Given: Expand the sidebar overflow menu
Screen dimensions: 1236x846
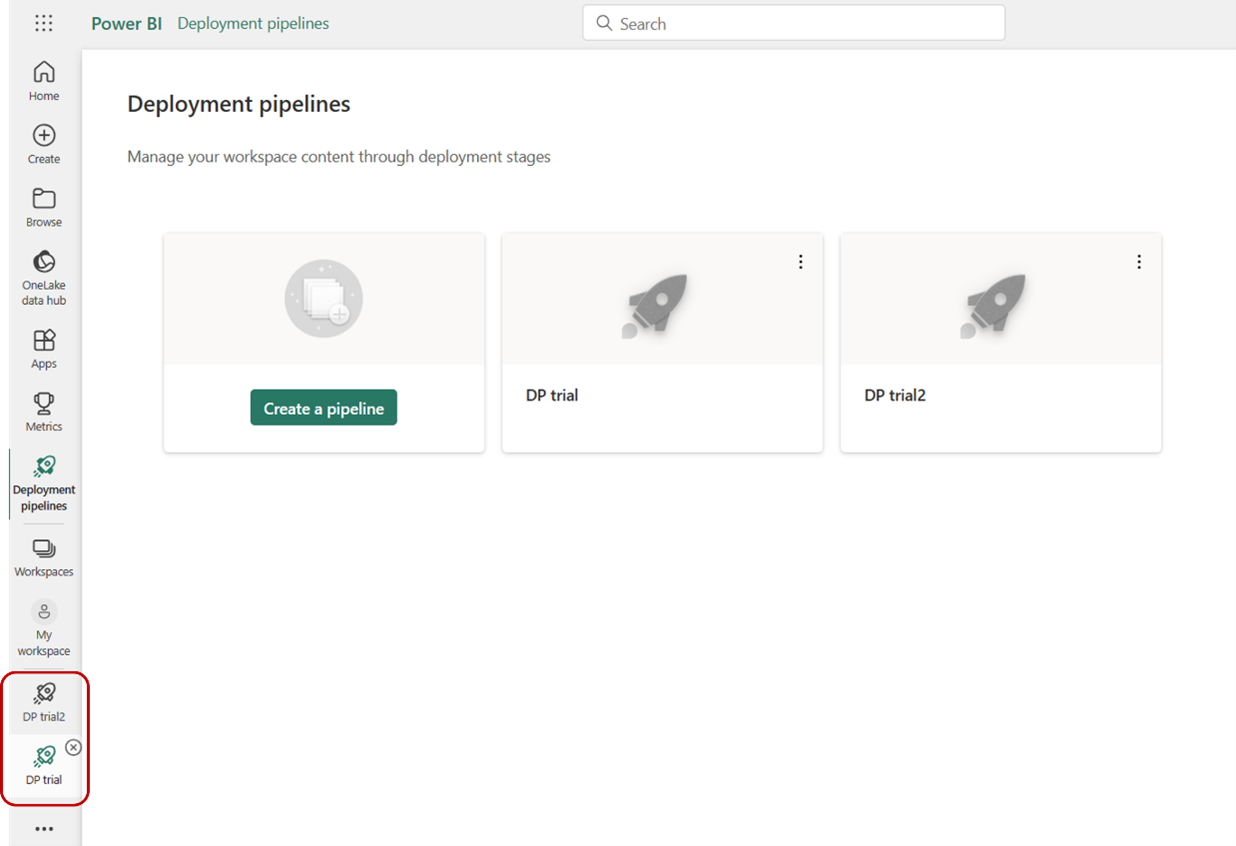Looking at the screenshot, I should click(43, 828).
